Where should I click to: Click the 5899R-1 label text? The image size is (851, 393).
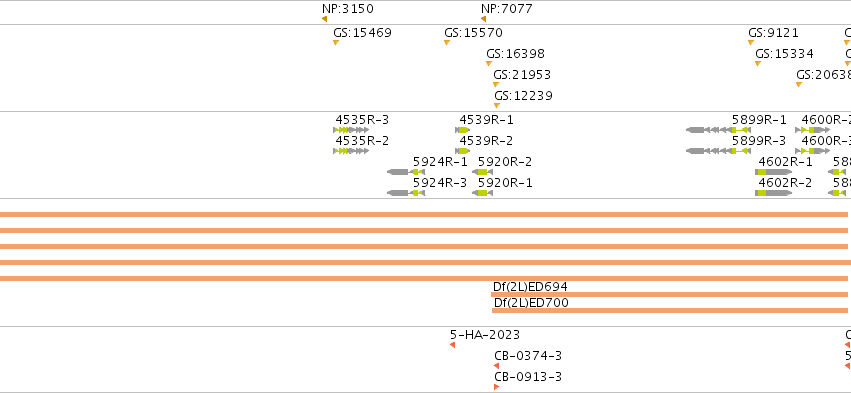(x=759, y=120)
